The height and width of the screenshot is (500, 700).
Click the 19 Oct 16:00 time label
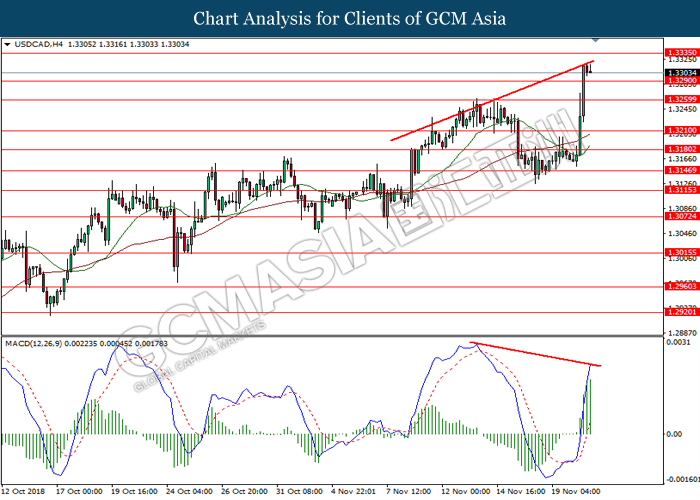(x=134, y=492)
